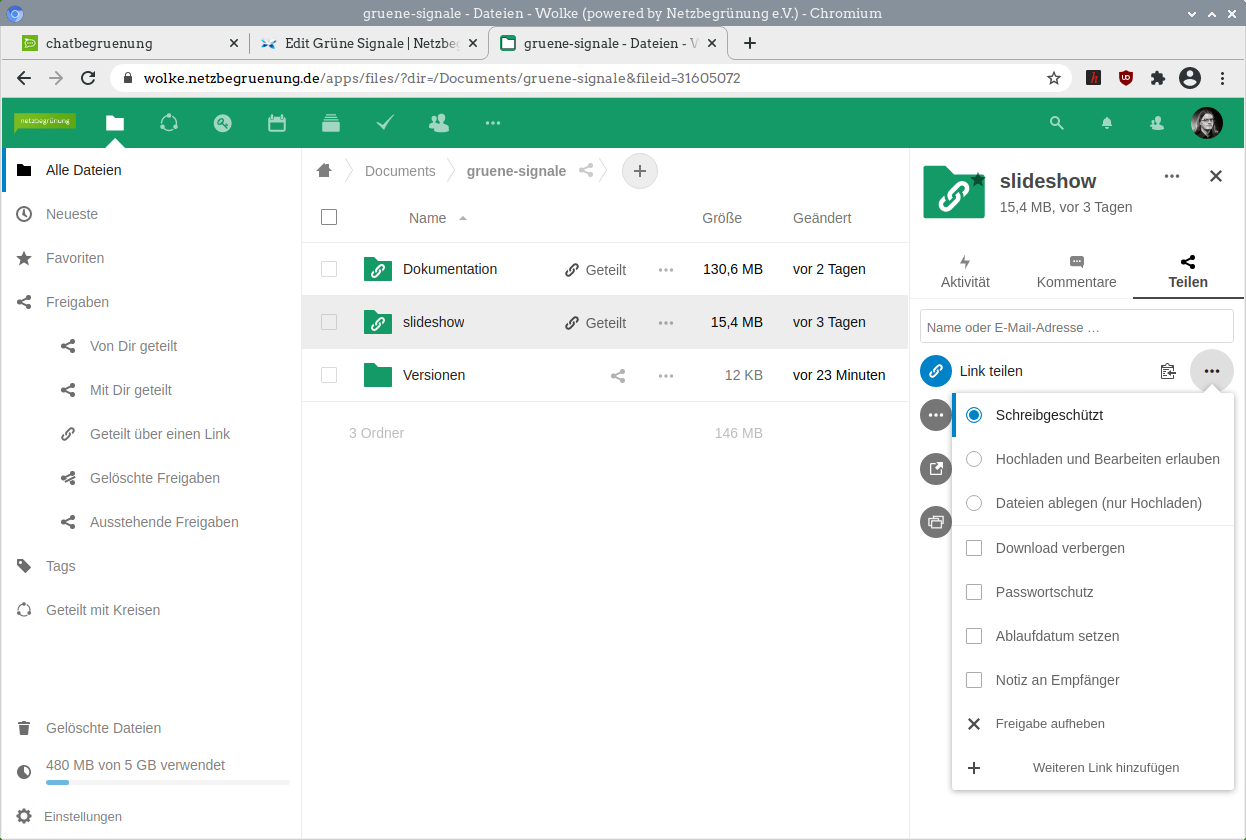Click the gruene-signale breadcrumb
Screen dimensions: 1246x840
(516, 171)
